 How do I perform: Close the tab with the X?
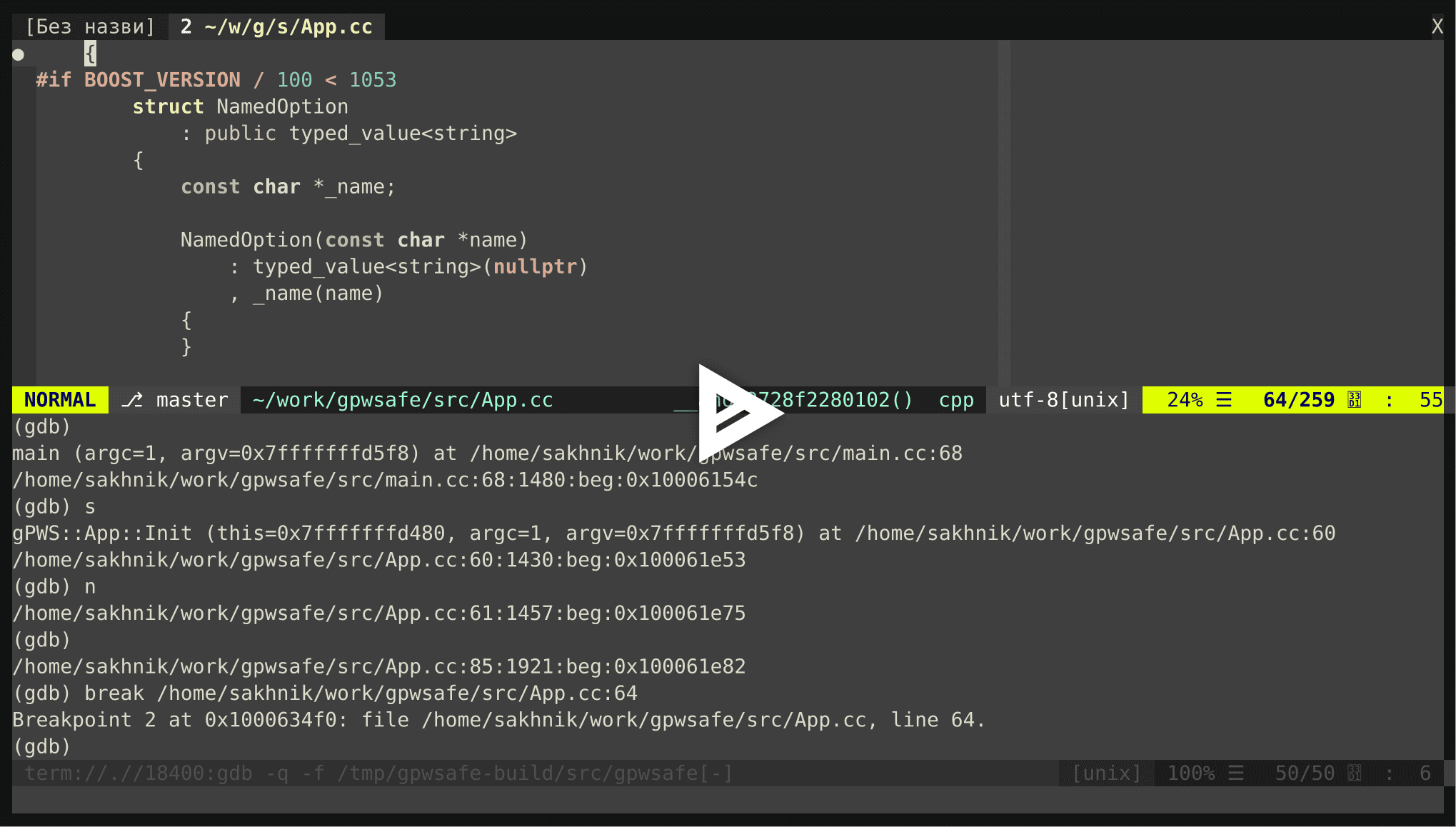click(1437, 27)
